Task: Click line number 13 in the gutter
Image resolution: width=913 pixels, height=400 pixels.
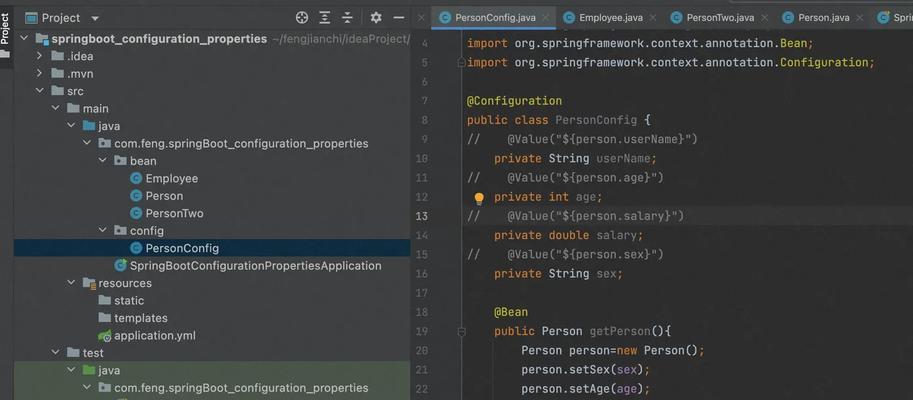Action: pyautogui.click(x=422, y=216)
